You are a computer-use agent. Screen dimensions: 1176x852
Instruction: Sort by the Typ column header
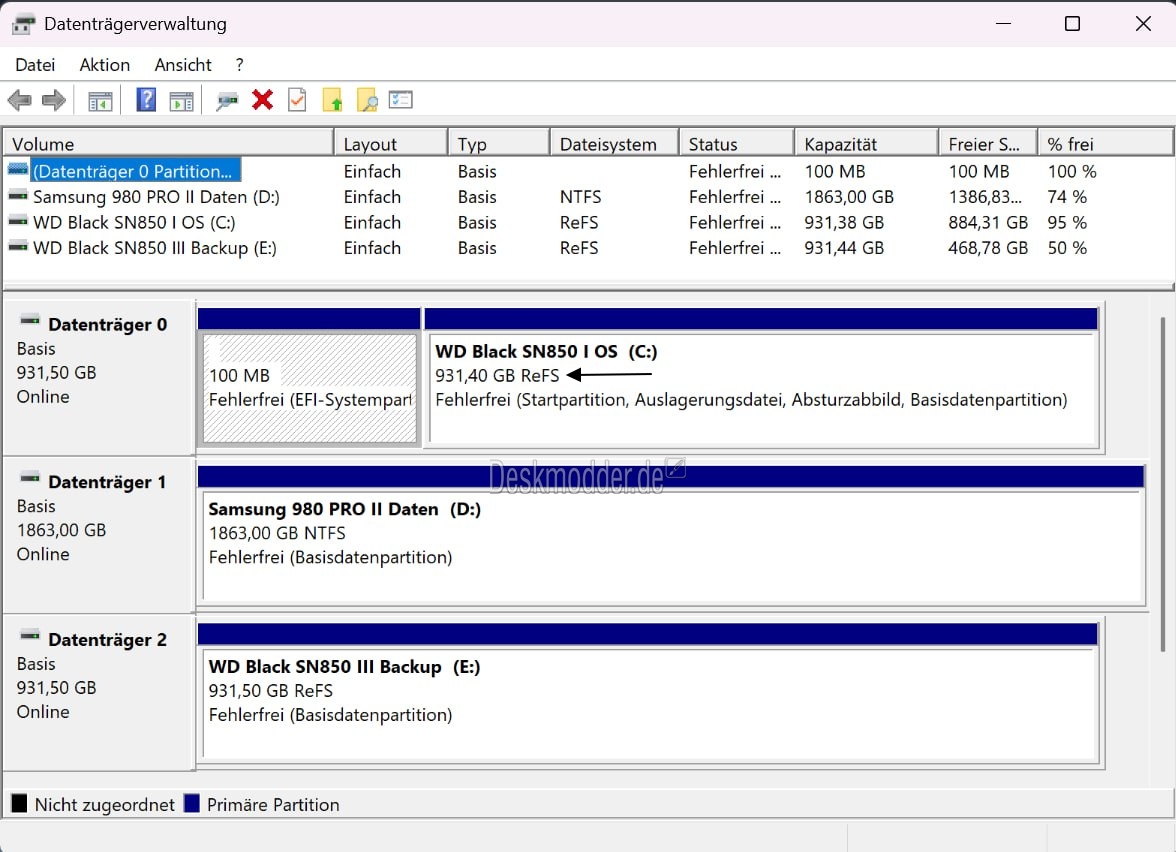click(499, 143)
